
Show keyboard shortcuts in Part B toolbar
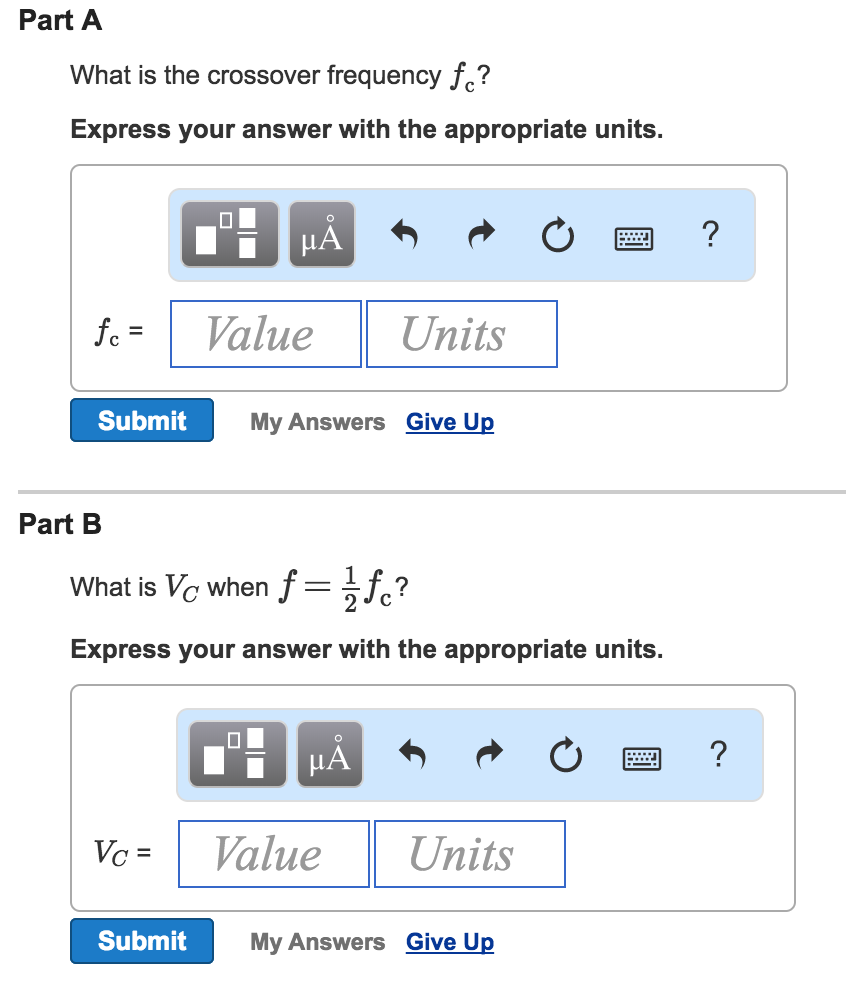click(642, 756)
